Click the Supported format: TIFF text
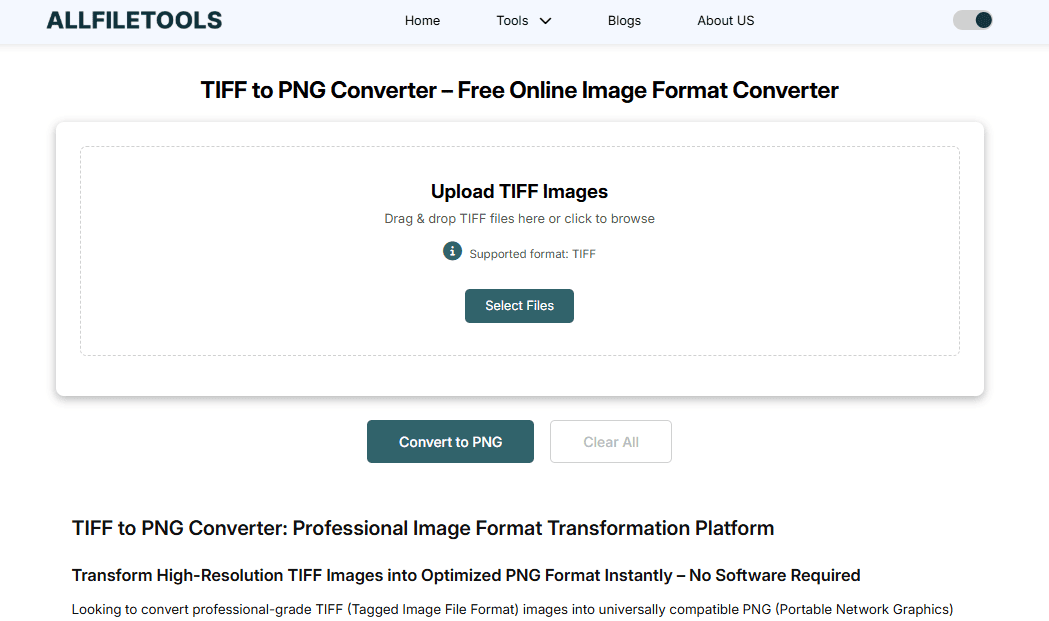Screen dimensions: 1049x621 click(x=532, y=254)
